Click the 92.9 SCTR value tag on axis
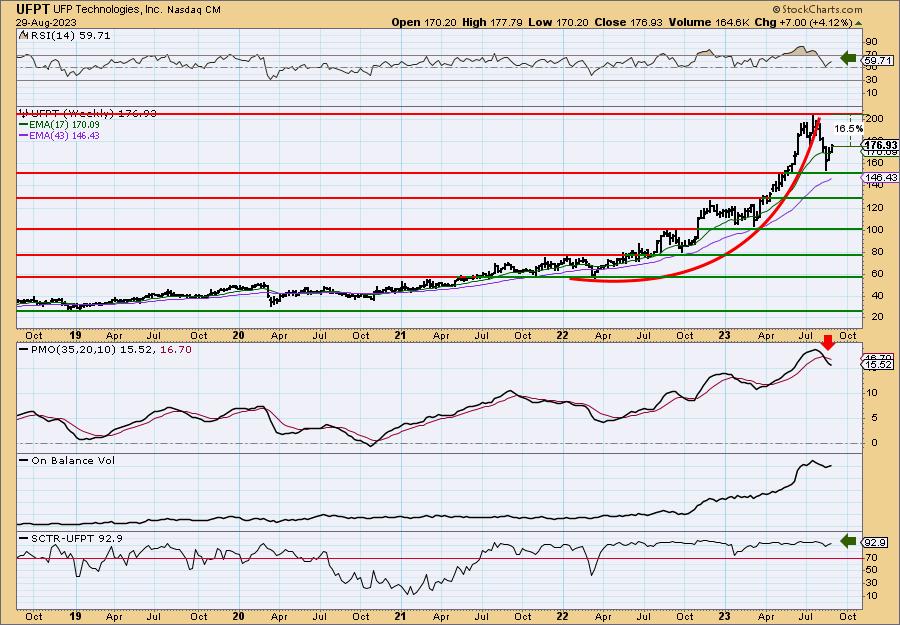This screenshot has width=900, height=625. (876, 542)
